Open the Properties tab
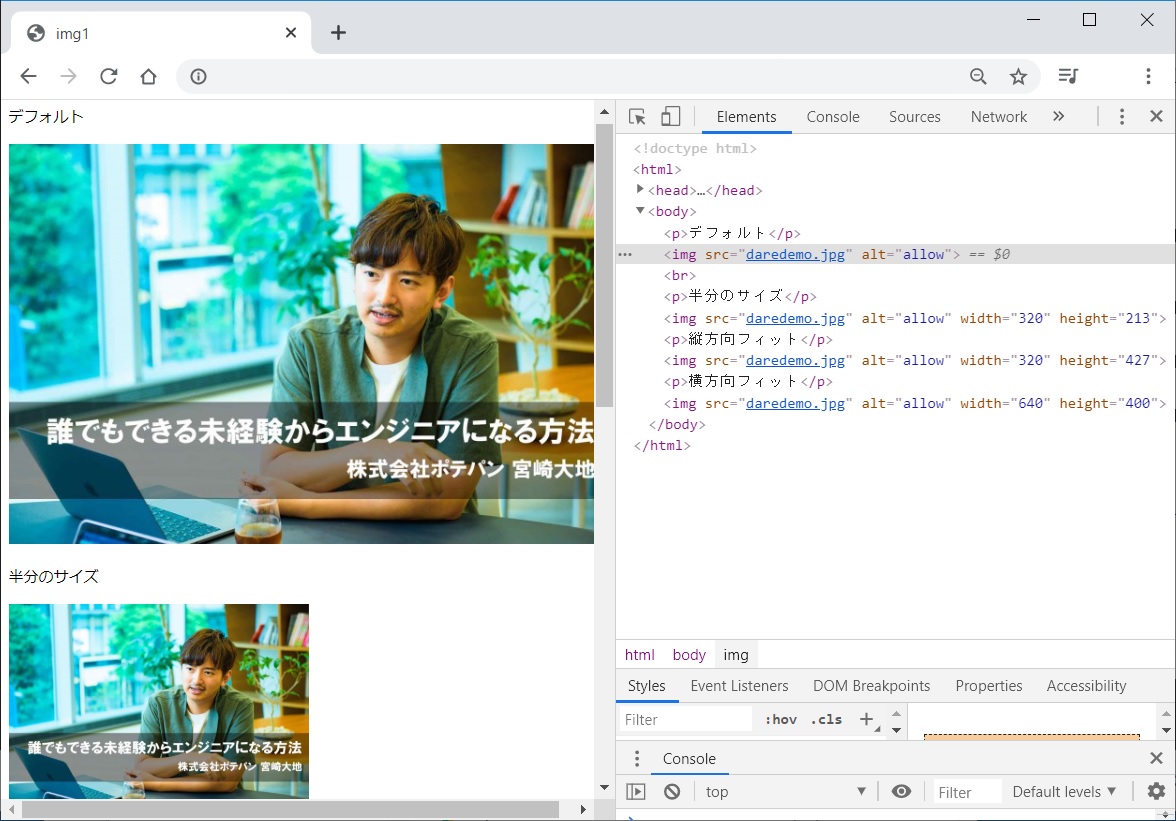 [988, 686]
